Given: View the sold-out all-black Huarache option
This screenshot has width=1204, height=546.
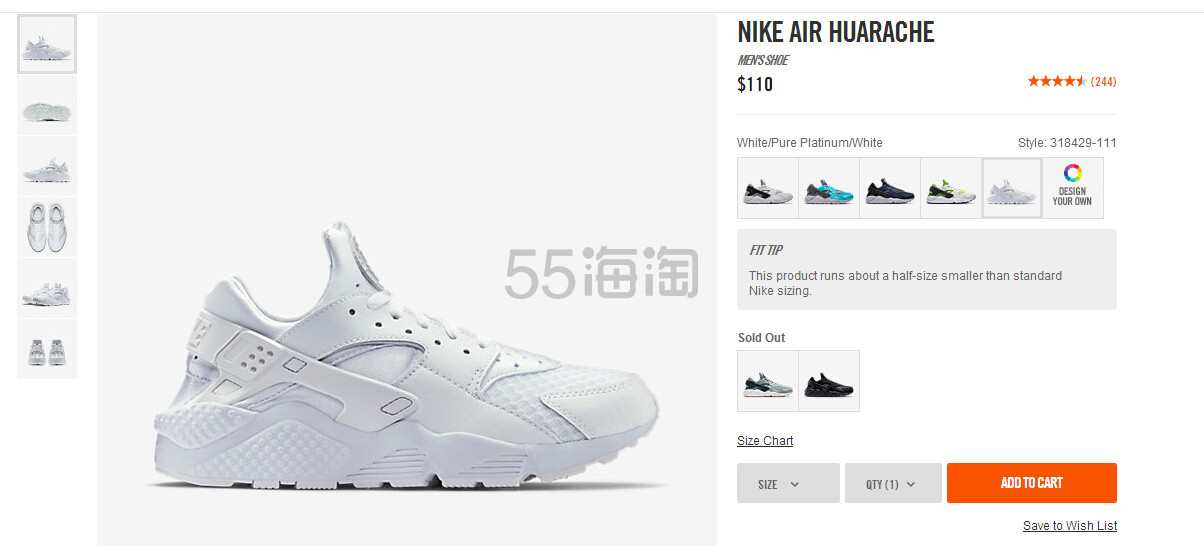Looking at the screenshot, I should tap(829, 381).
